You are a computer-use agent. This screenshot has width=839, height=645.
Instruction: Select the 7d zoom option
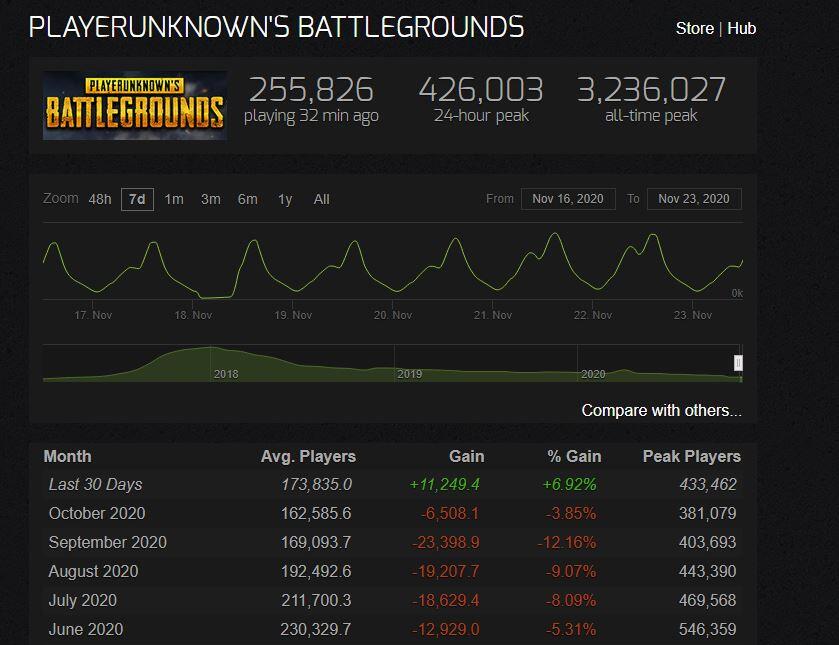coord(137,199)
